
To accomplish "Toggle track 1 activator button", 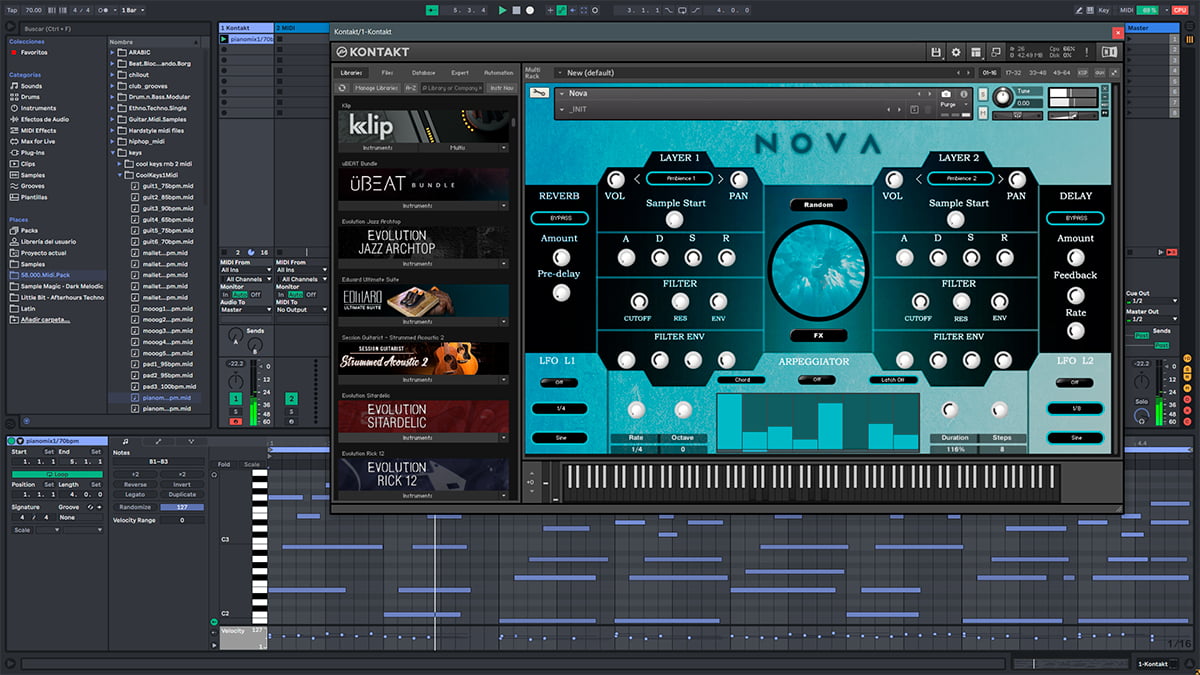I will (x=235, y=399).
